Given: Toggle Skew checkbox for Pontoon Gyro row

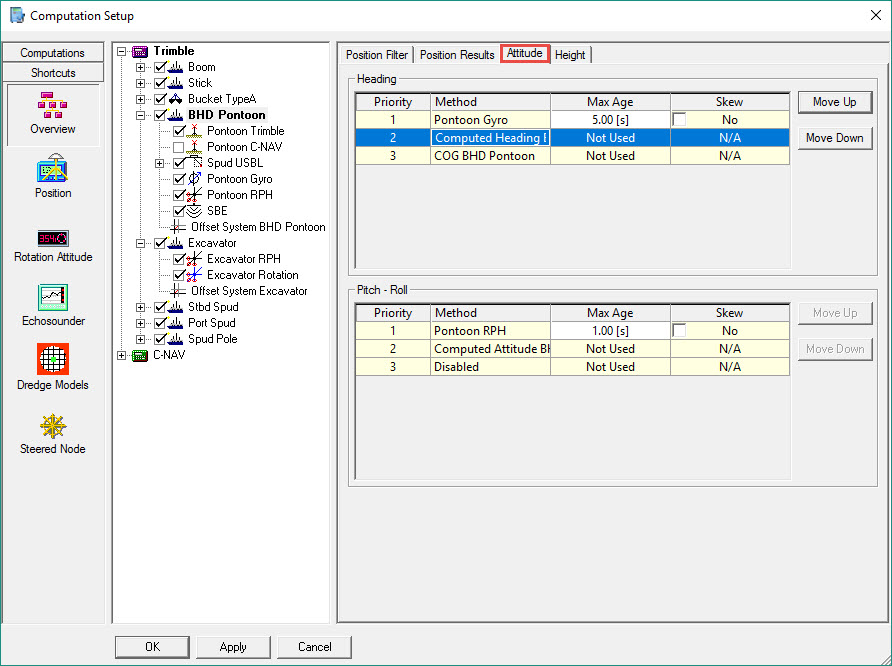Looking at the screenshot, I should click(680, 120).
